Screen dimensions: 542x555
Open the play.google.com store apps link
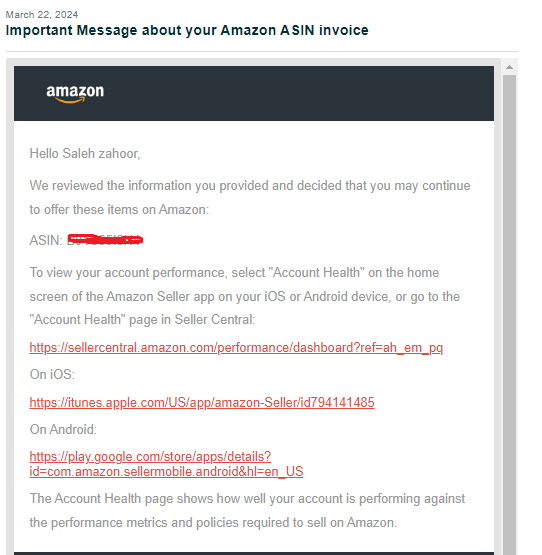166,464
